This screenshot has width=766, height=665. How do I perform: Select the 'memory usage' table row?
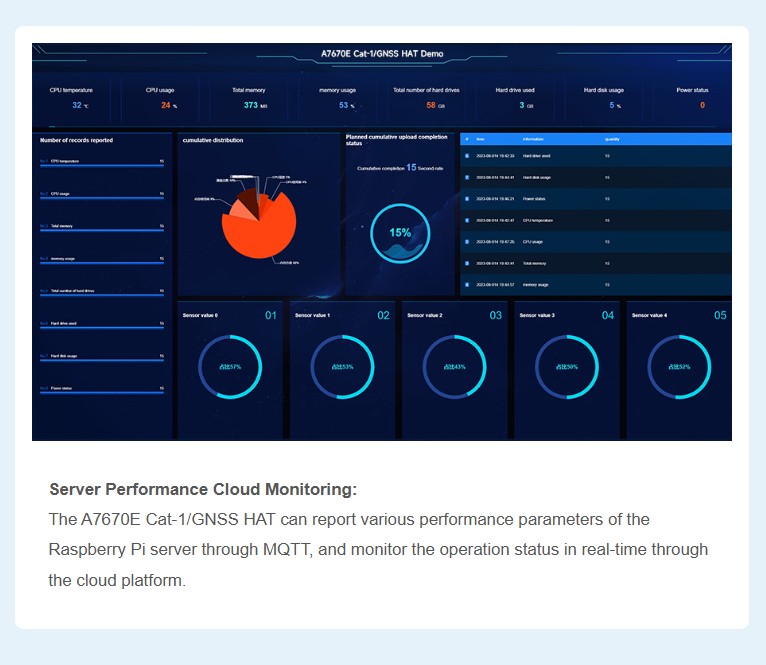pos(596,285)
